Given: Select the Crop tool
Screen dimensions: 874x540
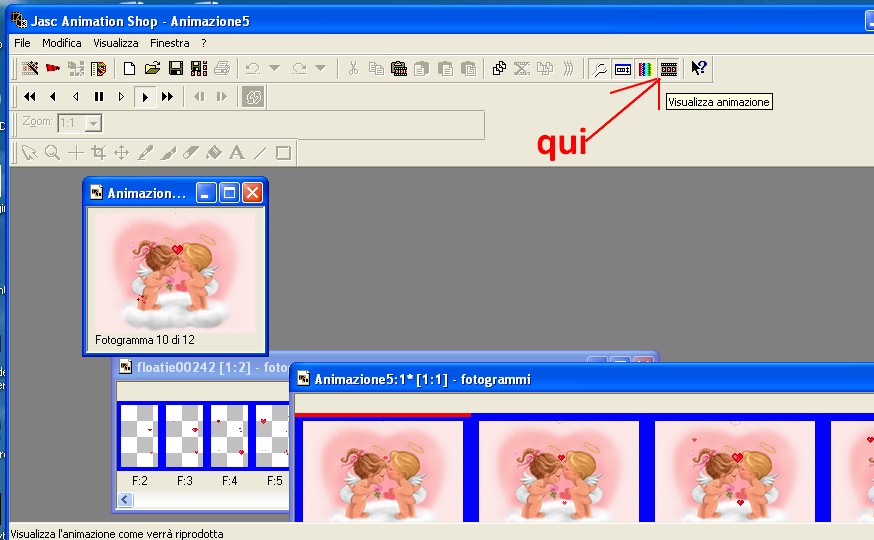Looking at the screenshot, I should click(99, 152).
